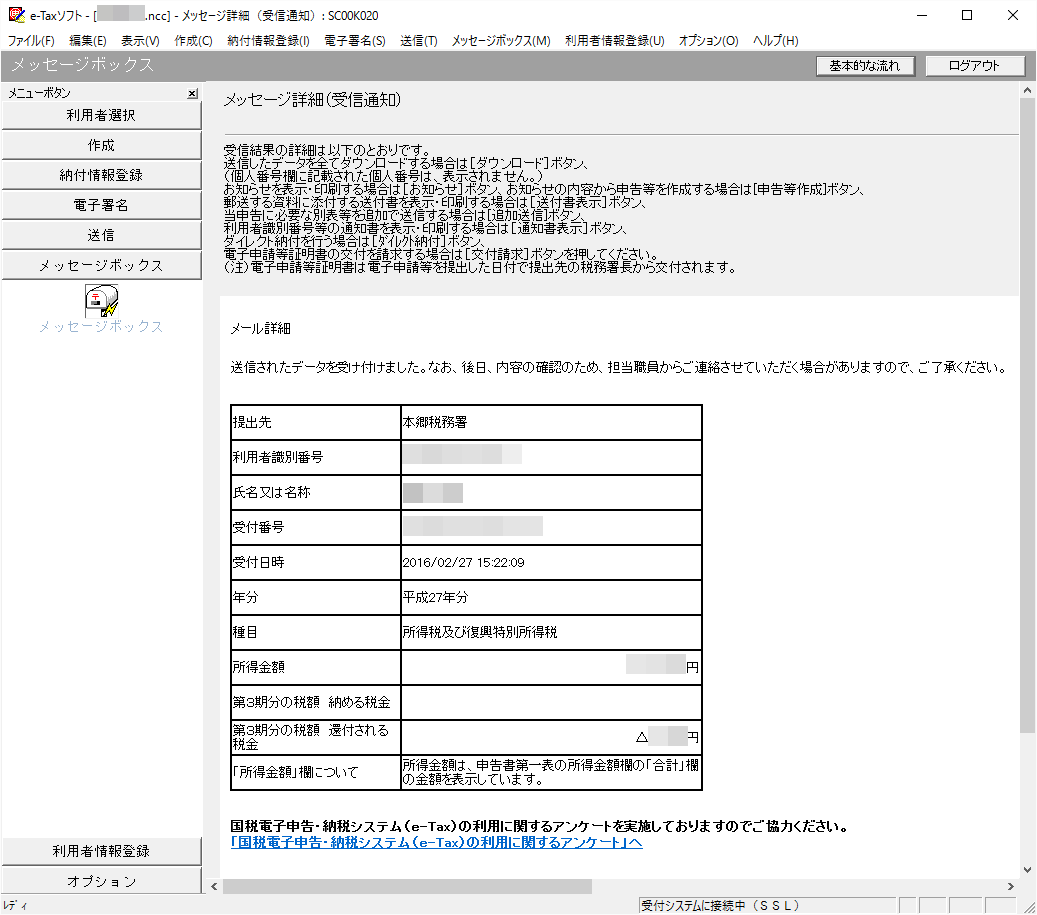Open the ファイル(F) menu

click(31, 41)
